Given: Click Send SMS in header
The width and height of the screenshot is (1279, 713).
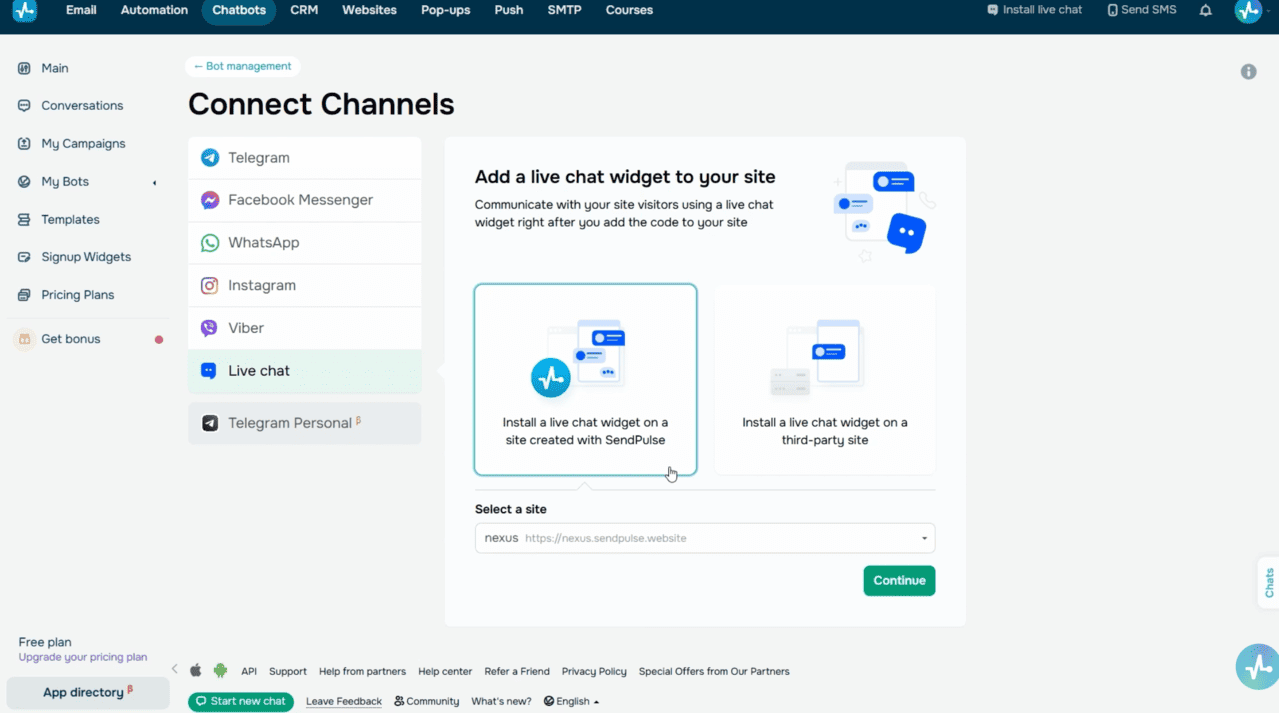Looking at the screenshot, I should tap(1142, 10).
